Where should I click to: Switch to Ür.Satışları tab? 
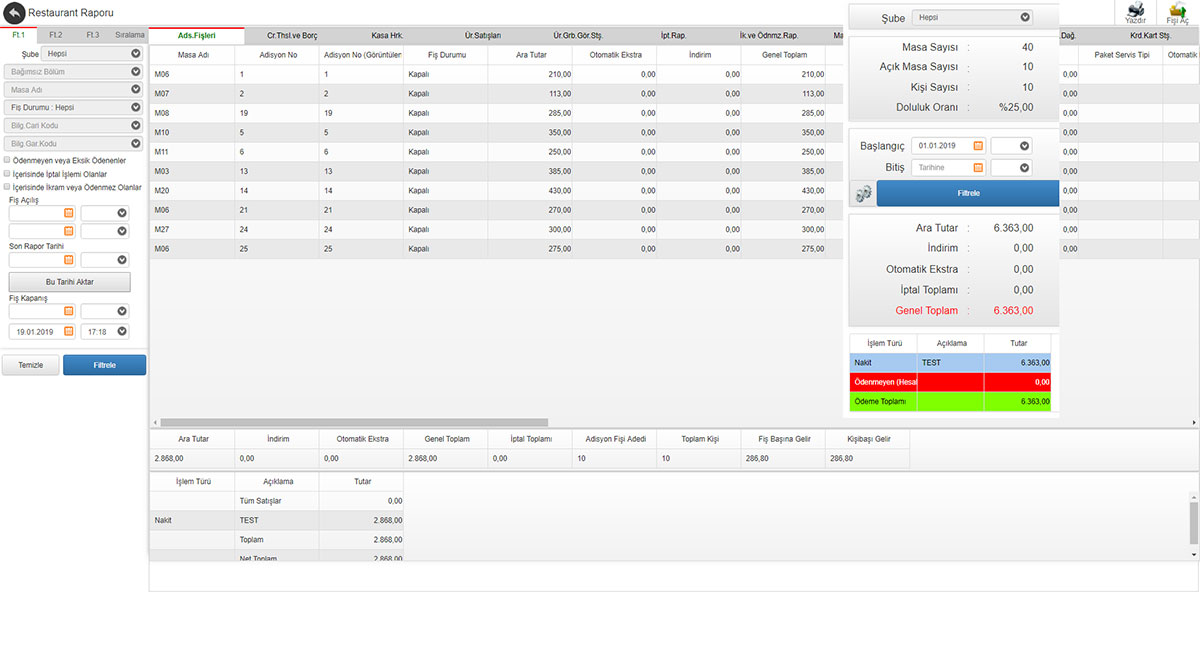pyautogui.click(x=483, y=36)
